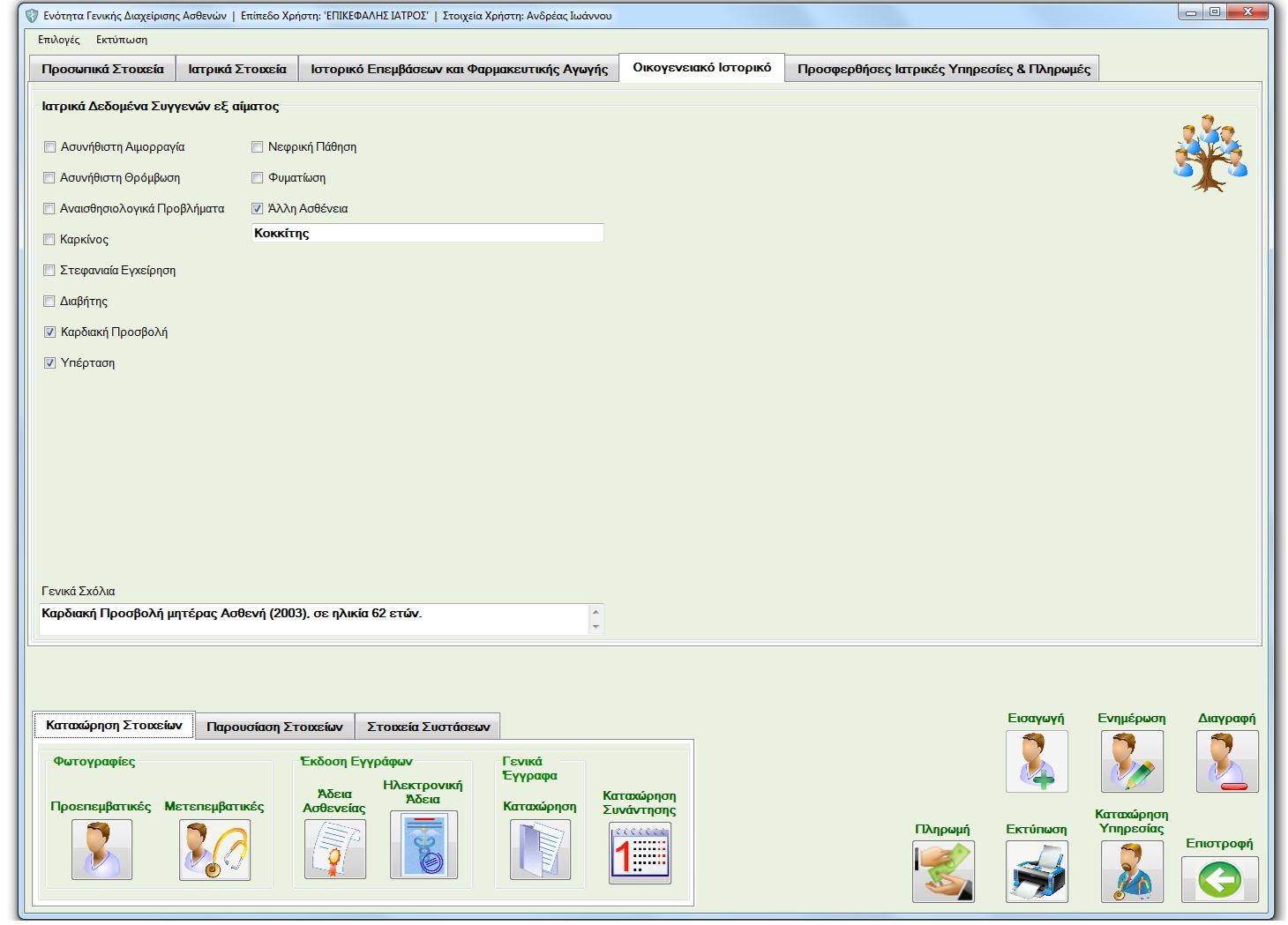Uncheck the Υπέρταση checkbox
Image resolution: width=1288 pixels, height=925 pixels.
click(x=50, y=363)
